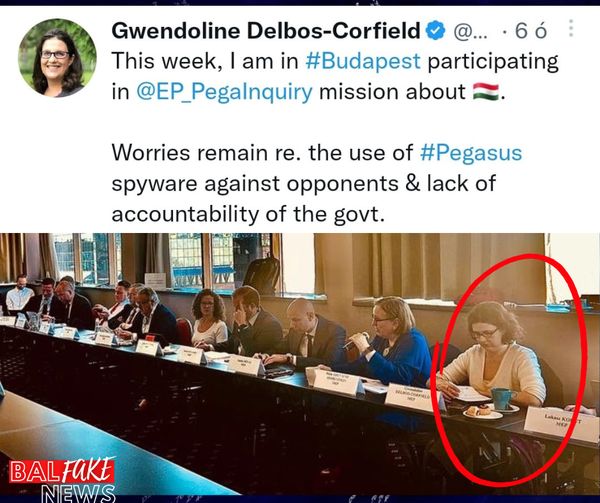Viewport: 600px width, 503px height.
Task: Click the blue verified badge
Action: (436, 31)
